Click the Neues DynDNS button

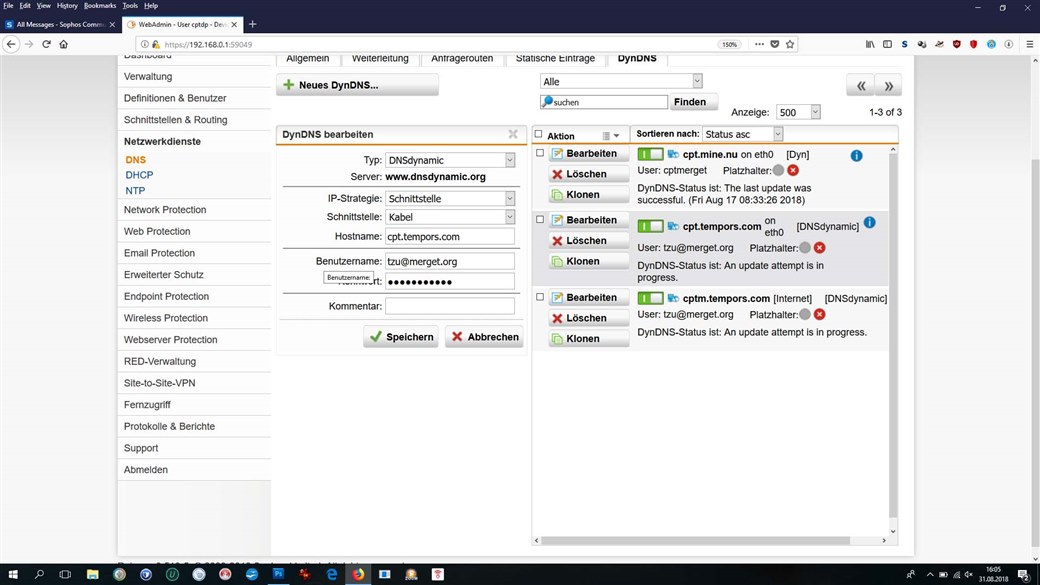coord(357,85)
